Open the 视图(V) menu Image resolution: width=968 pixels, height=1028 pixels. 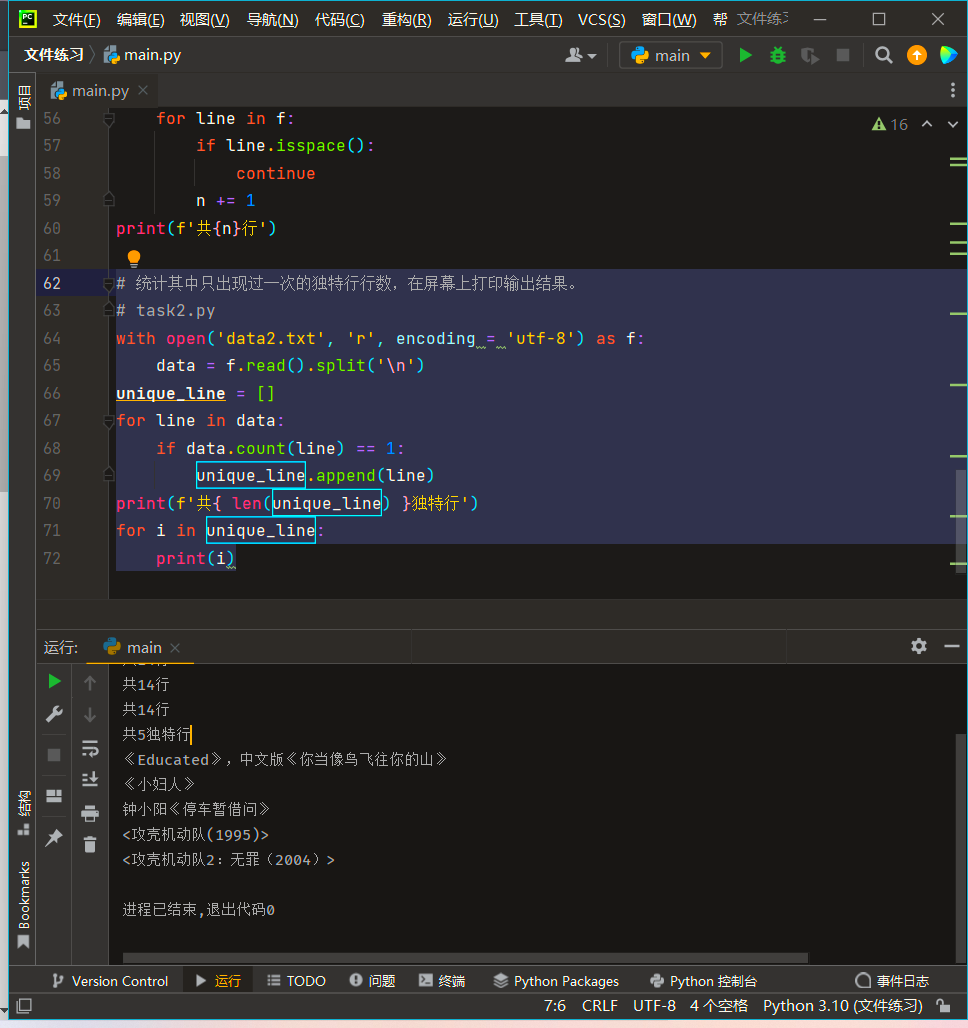pyautogui.click(x=205, y=20)
